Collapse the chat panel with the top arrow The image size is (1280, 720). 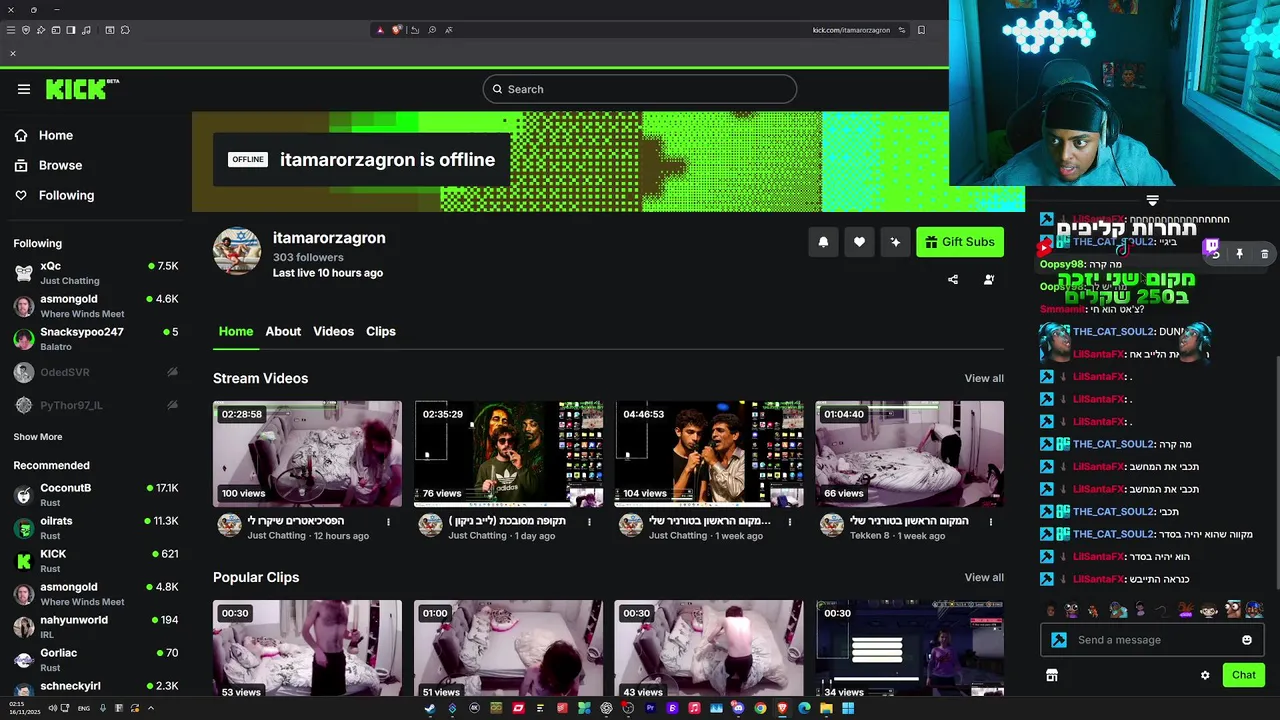(1152, 201)
